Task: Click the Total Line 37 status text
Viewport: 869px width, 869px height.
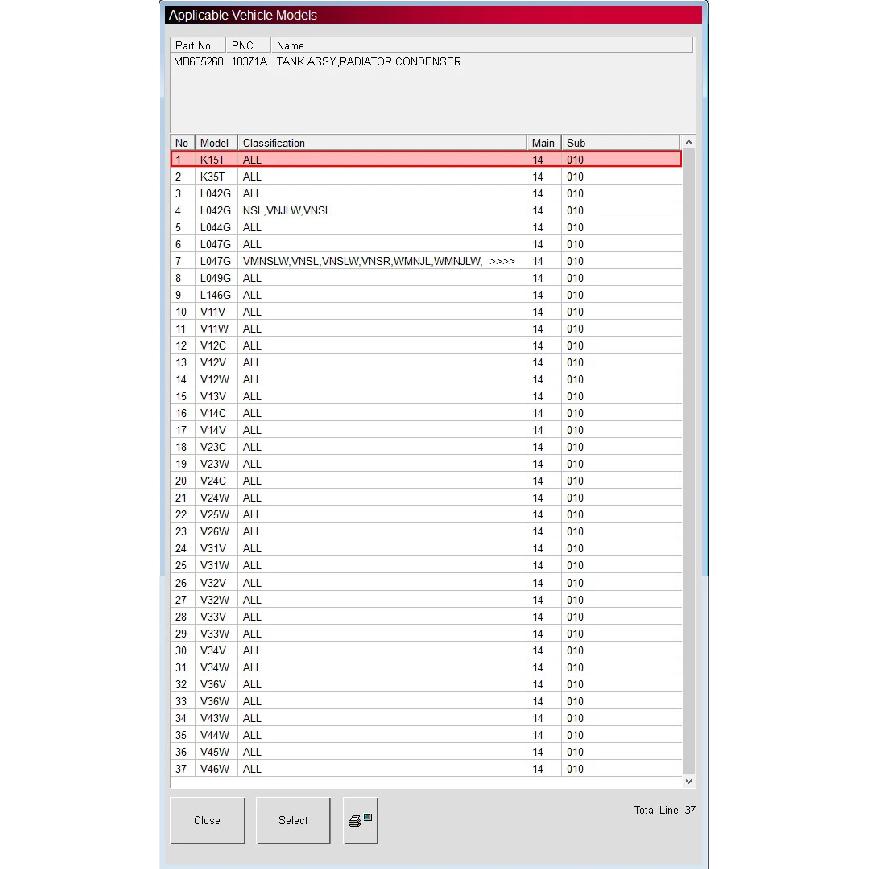Action: point(664,810)
